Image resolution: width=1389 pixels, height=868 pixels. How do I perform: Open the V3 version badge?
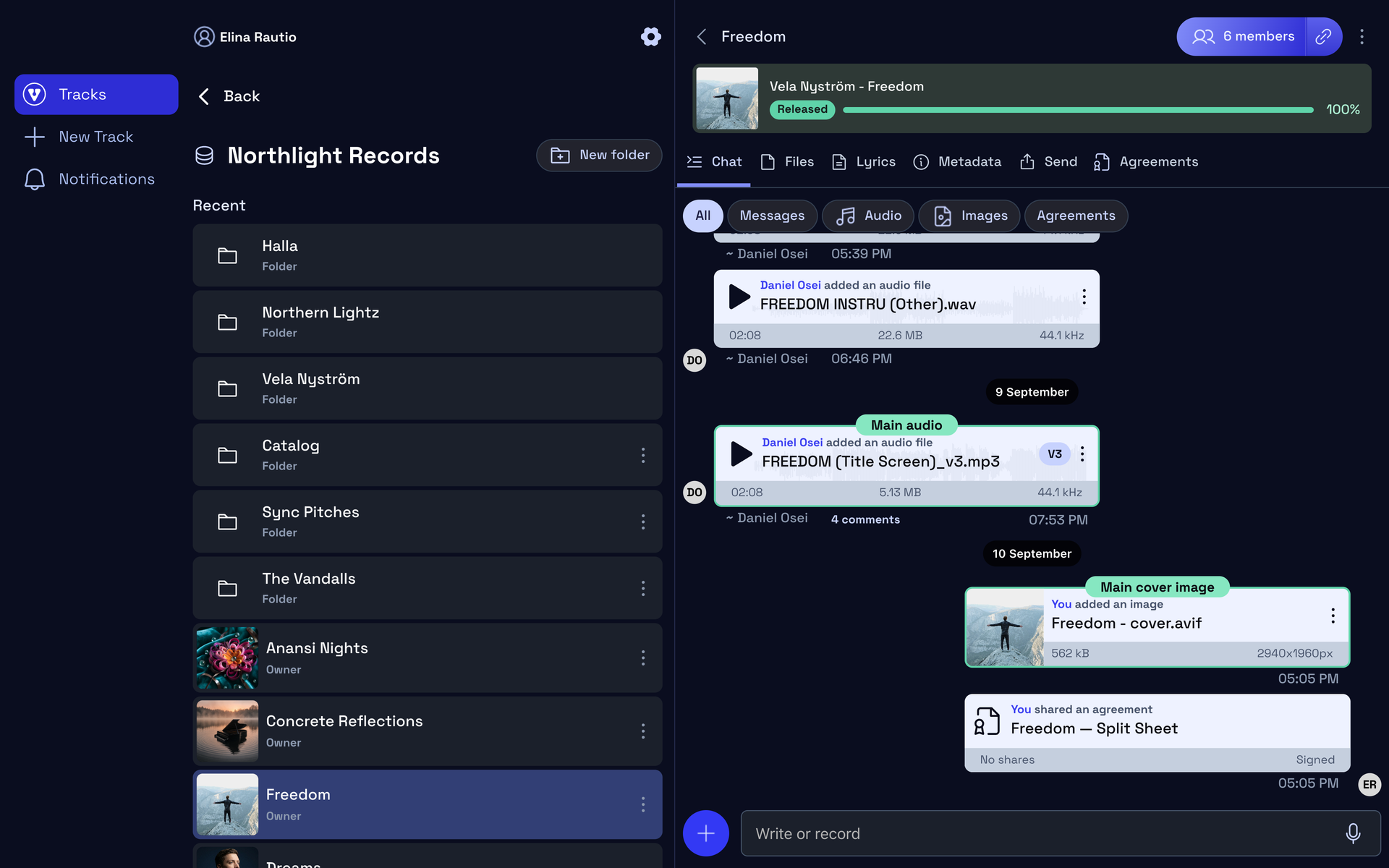point(1055,454)
